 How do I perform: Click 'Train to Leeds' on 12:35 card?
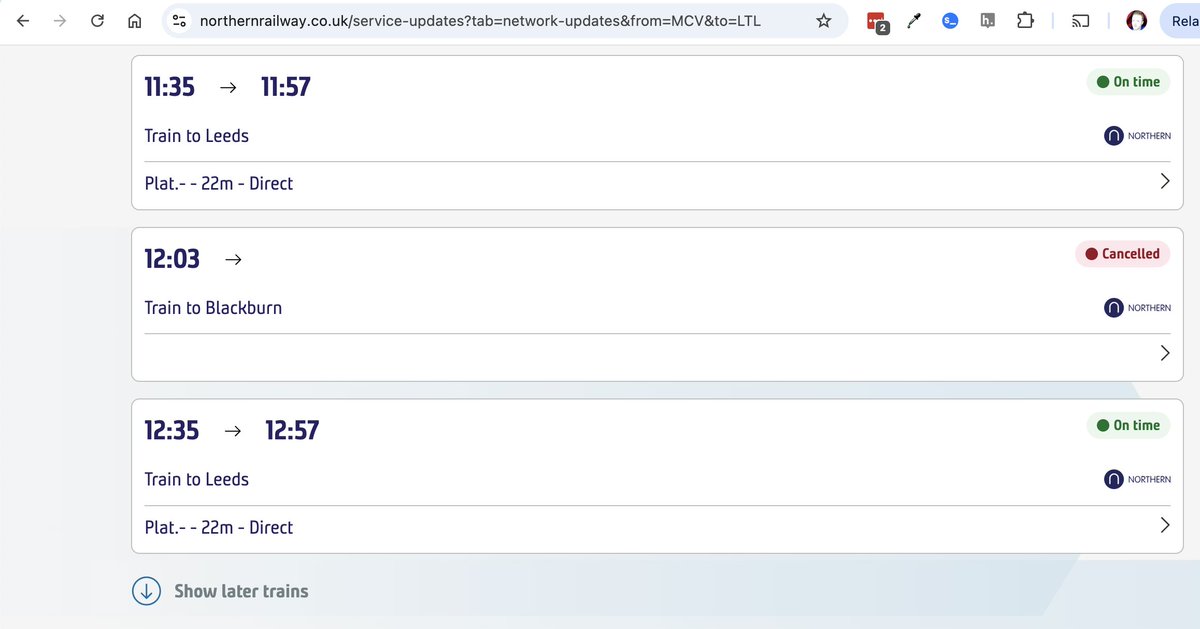pos(197,480)
